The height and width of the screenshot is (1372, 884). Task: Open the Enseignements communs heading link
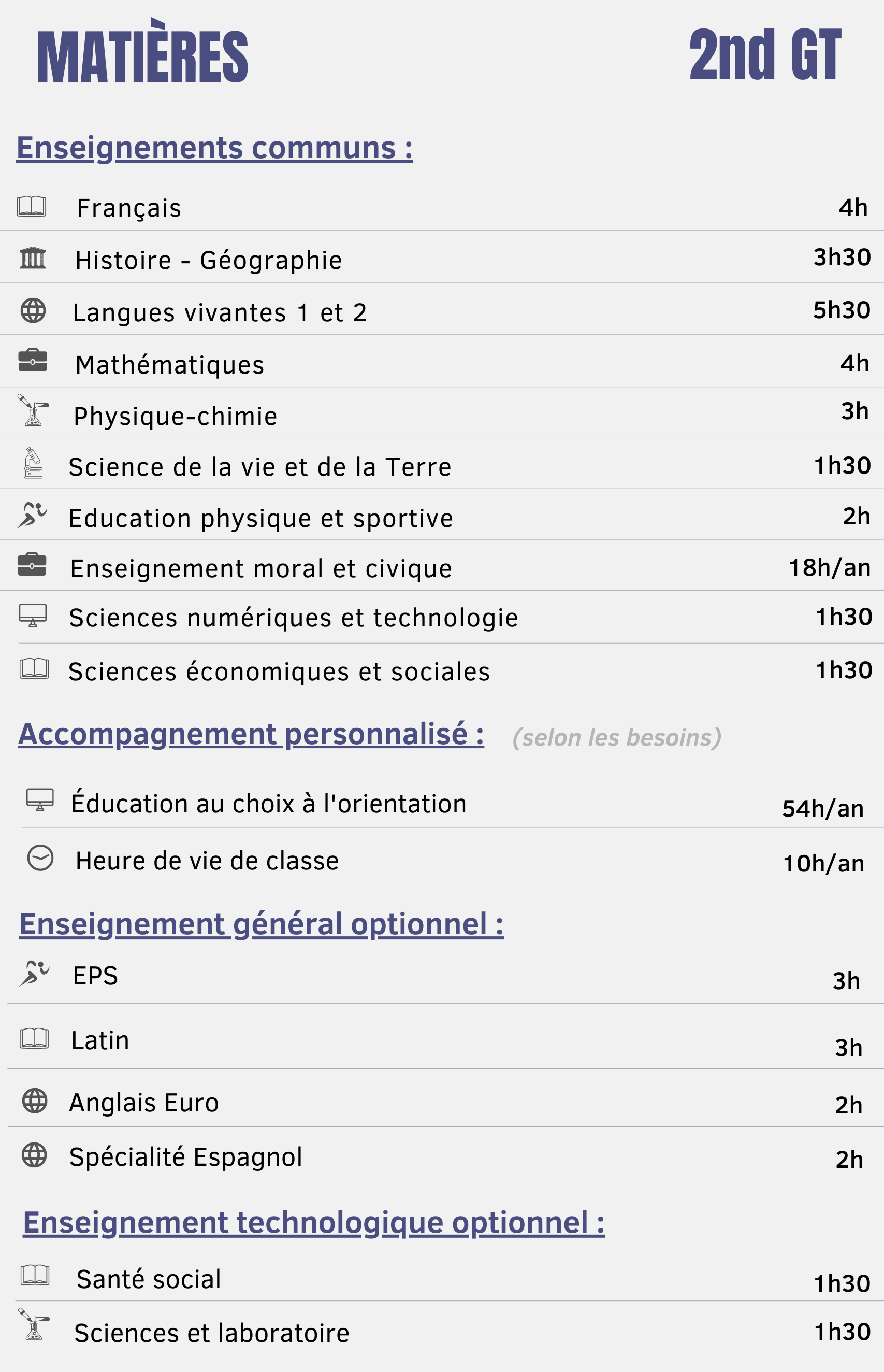coord(215,148)
